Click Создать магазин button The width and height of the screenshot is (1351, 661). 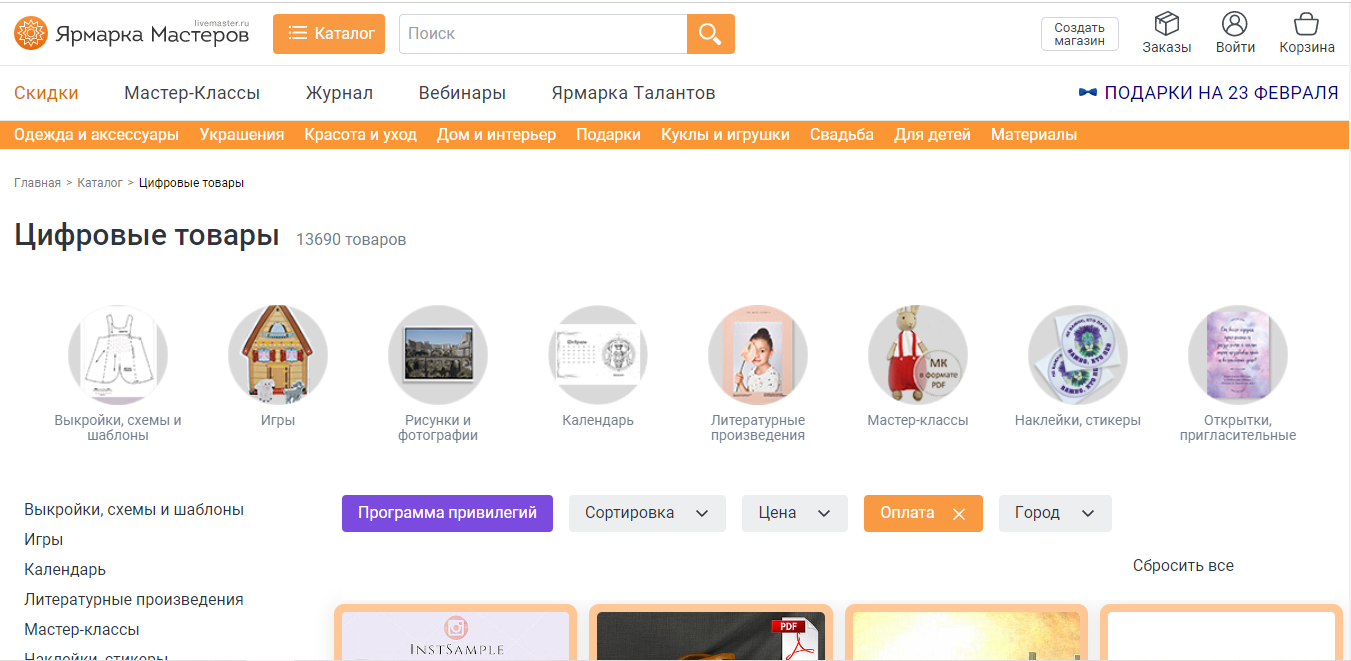pyautogui.click(x=1079, y=34)
